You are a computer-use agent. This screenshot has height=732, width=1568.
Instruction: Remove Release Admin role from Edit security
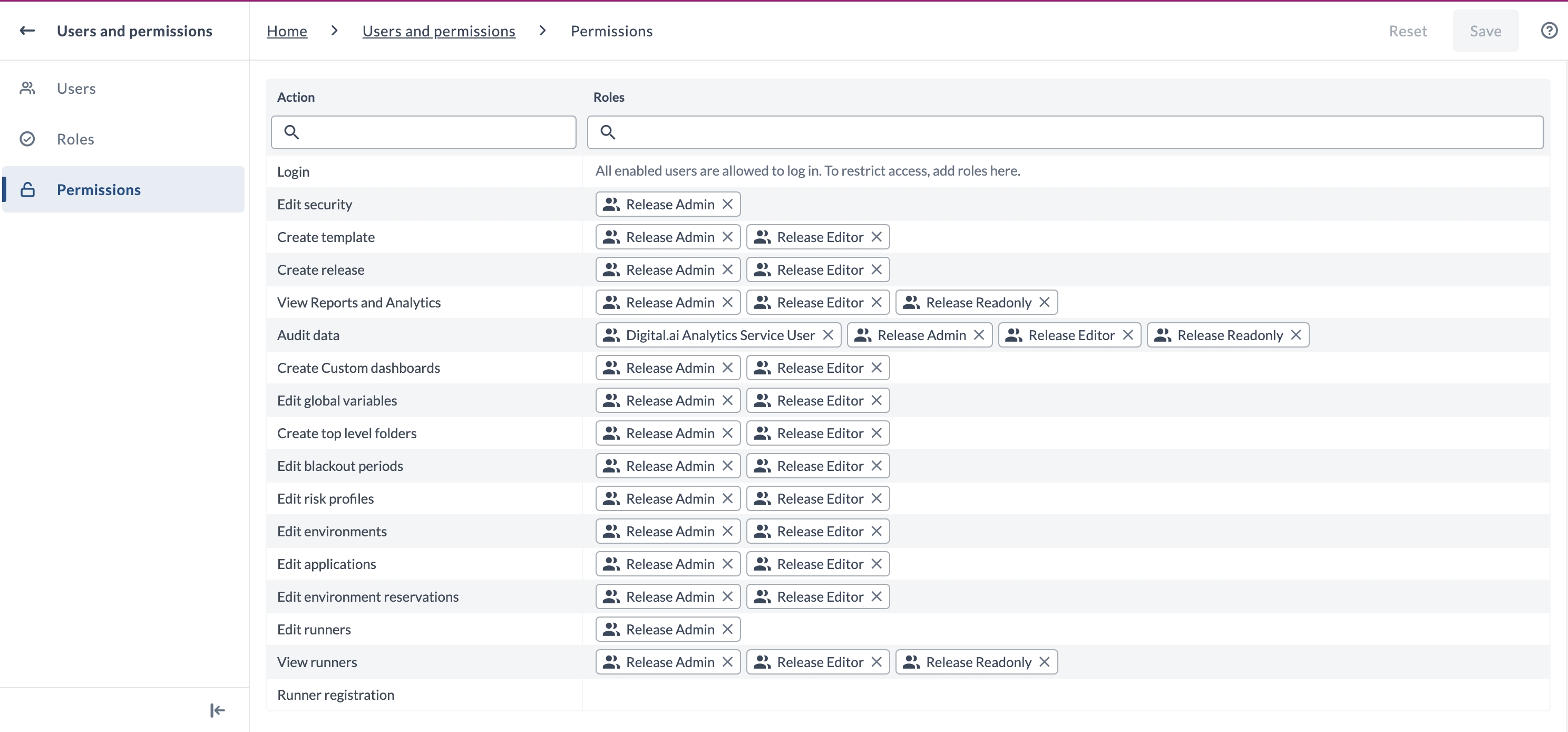728,204
